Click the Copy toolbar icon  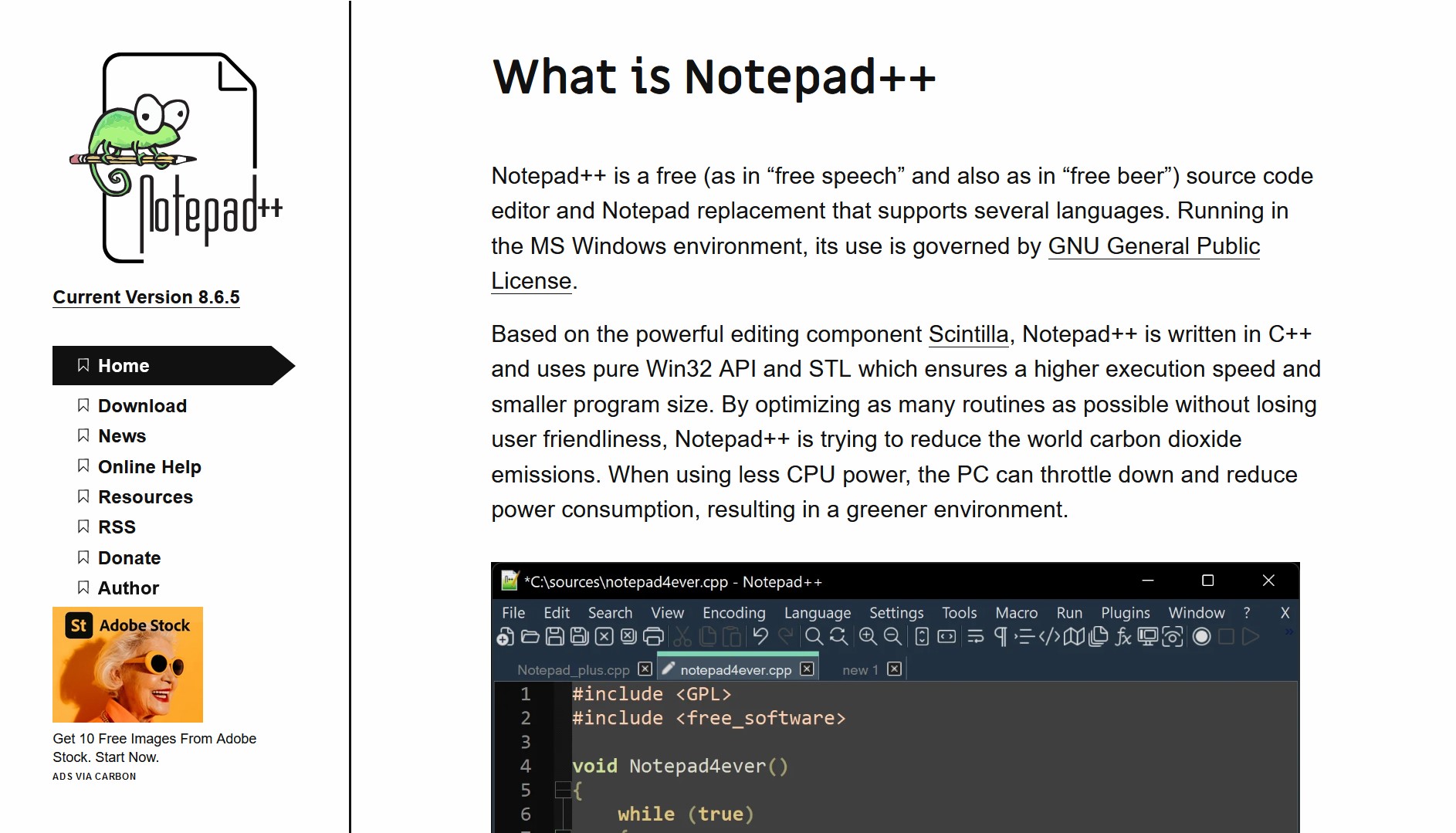coord(706,637)
